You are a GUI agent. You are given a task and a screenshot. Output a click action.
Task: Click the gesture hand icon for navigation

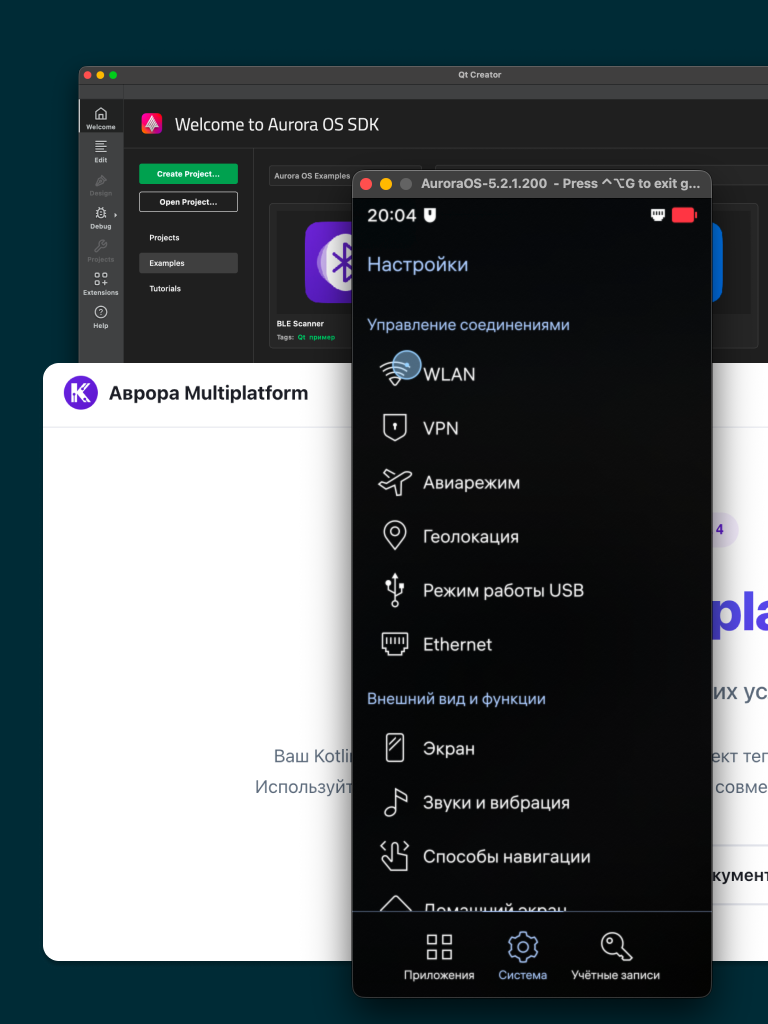(394, 856)
